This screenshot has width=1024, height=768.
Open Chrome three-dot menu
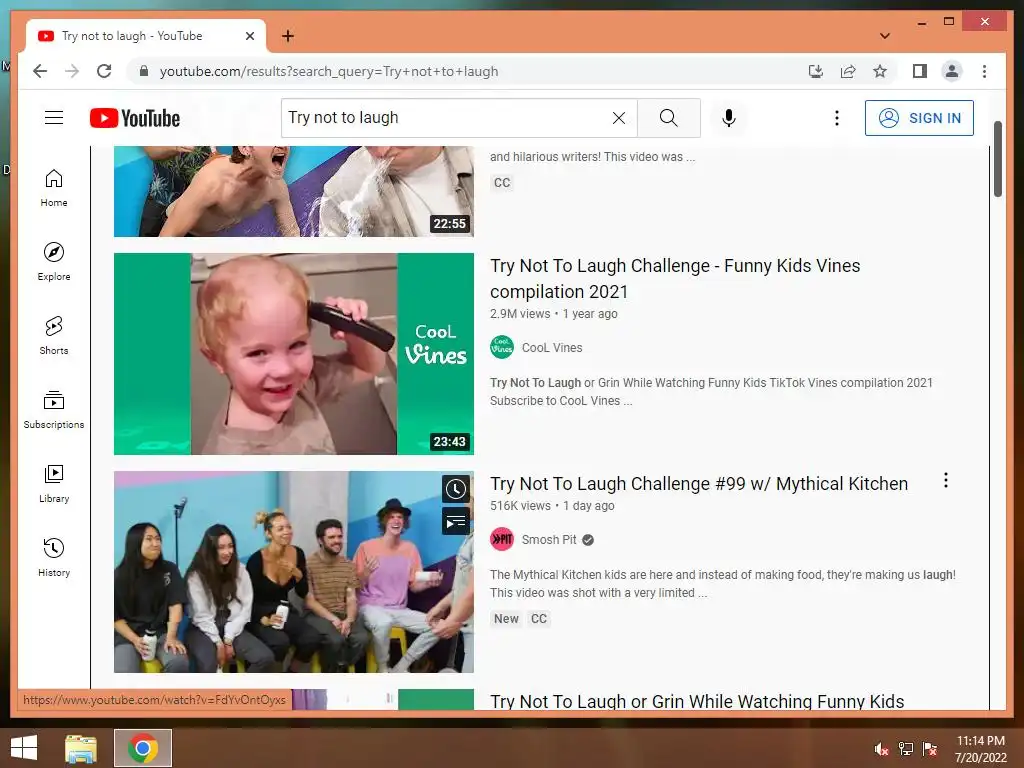coord(984,71)
